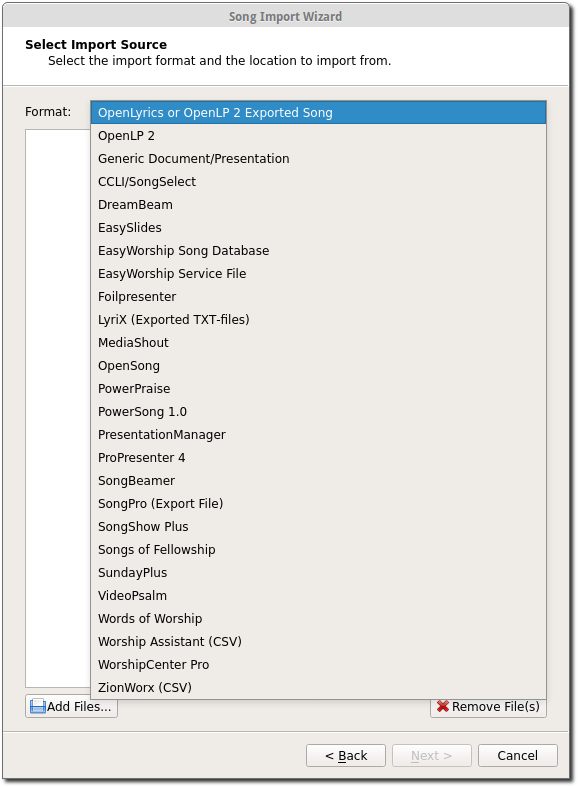Image resolution: width=578 pixels, height=787 pixels.
Task: Select Foilpresenter in the dropdown list
Action: [x=318, y=297]
